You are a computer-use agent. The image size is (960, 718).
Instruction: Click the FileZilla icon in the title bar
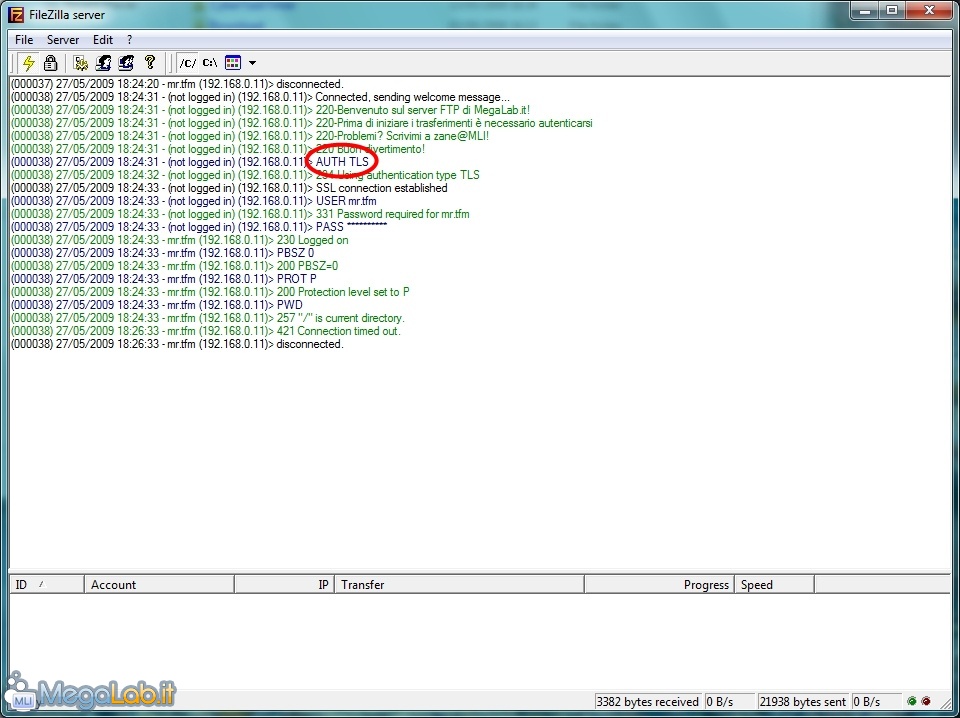point(17,14)
